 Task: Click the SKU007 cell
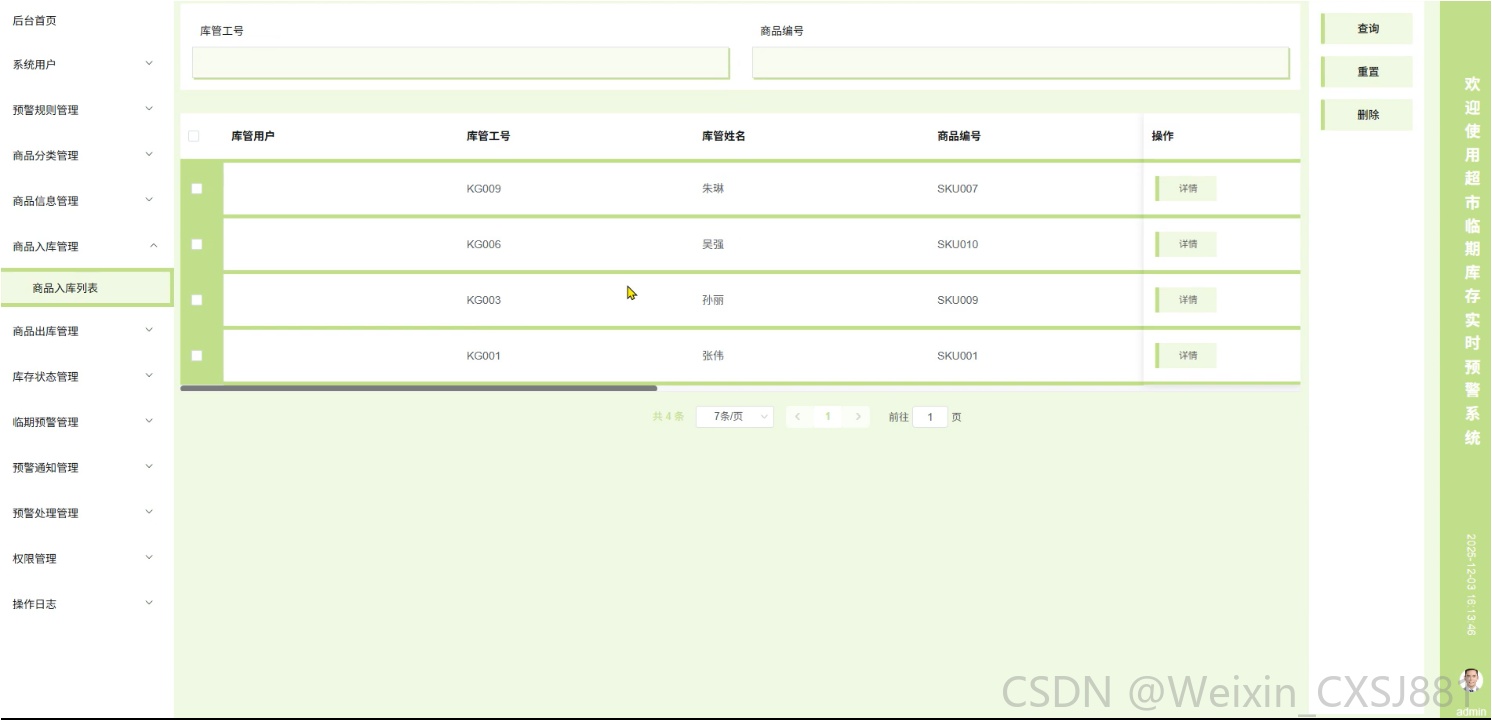pos(958,189)
